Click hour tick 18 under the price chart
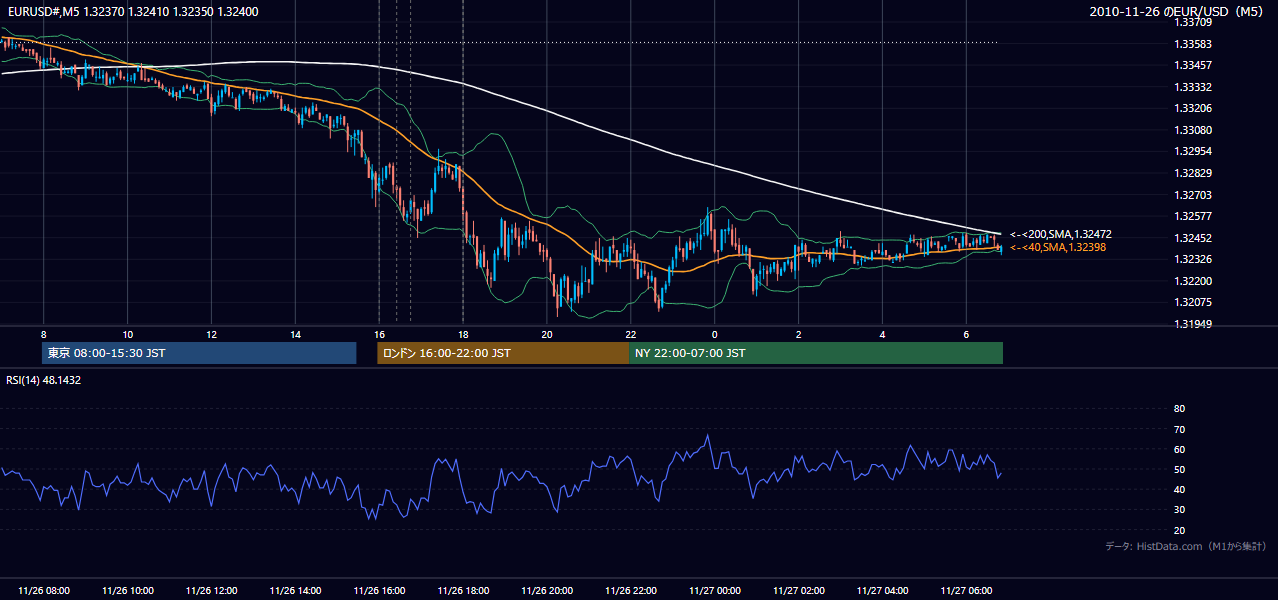Image resolution: width=1278 pixels, height=600 pixels. (463, 334)
